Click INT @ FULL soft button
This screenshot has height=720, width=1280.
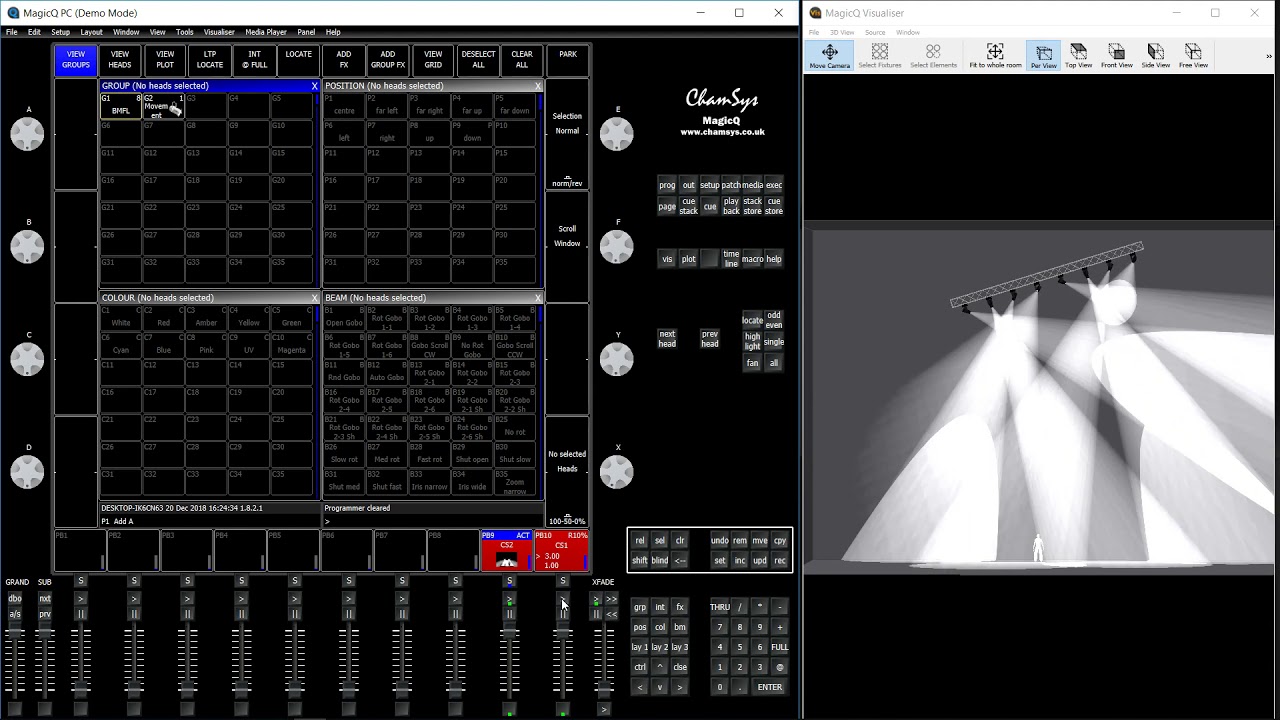click(255, 60)
